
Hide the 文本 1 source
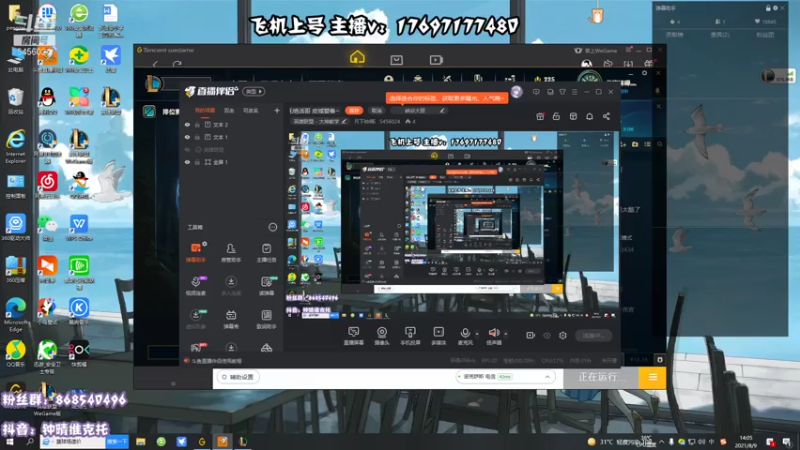187,137
